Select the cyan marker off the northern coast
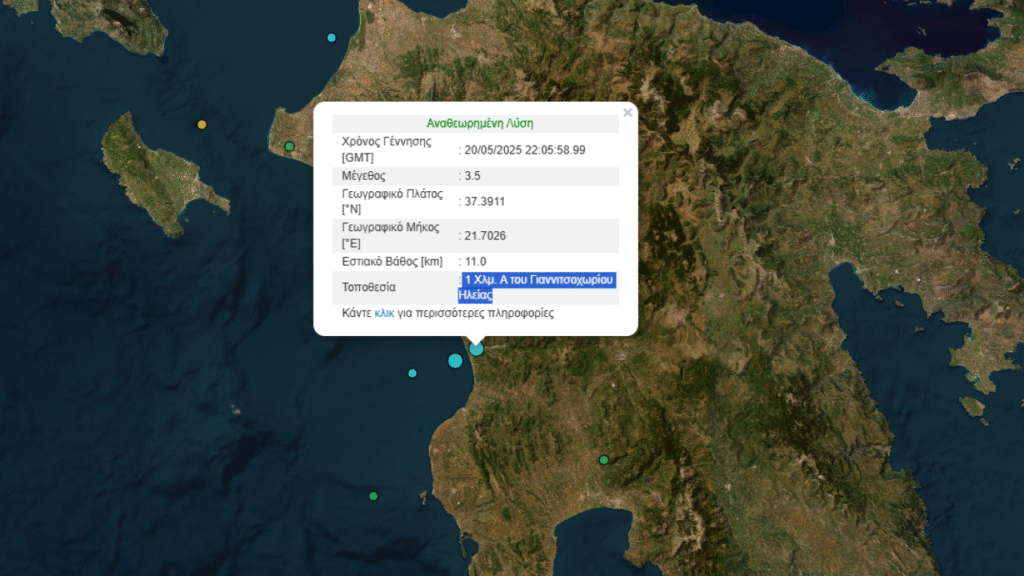This screenshot has width=1024, height=576. [x=332, y=38]
